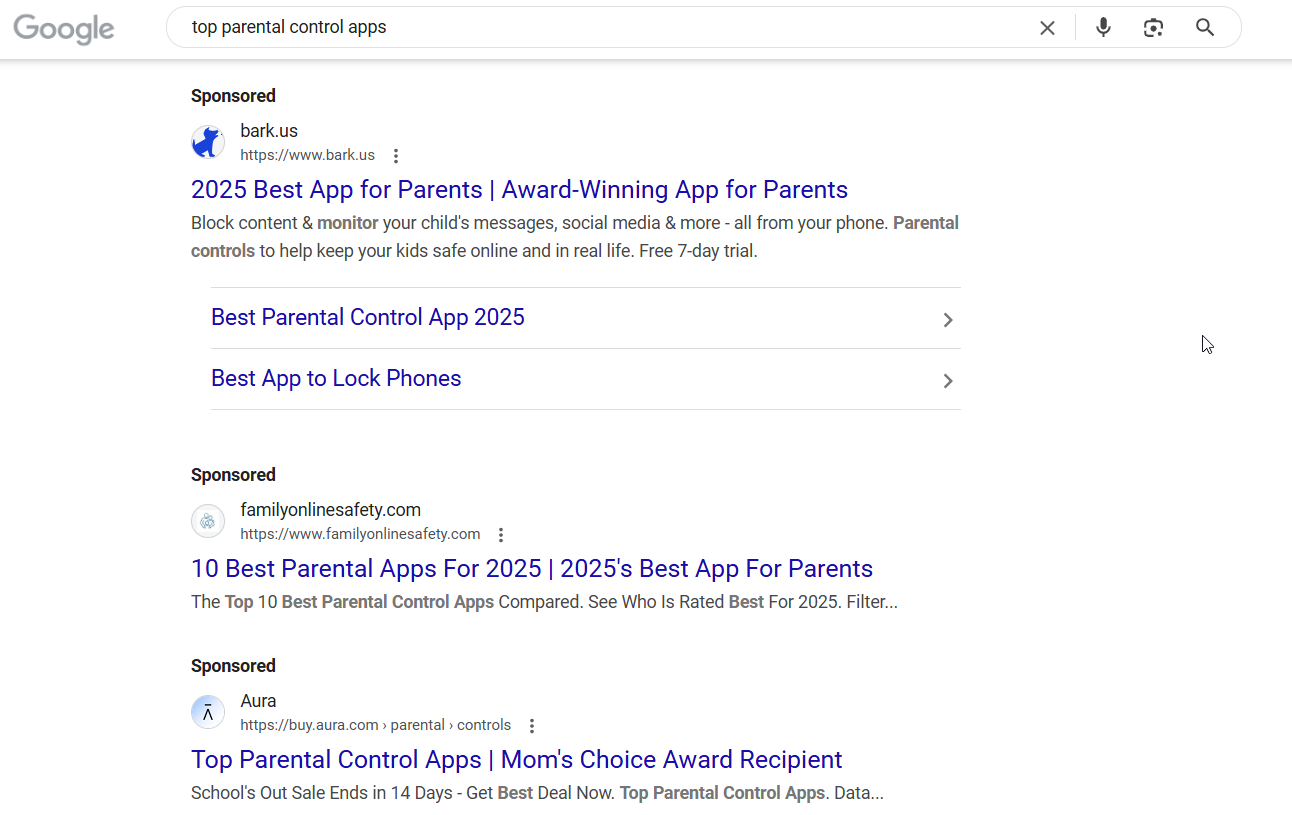Click chevron beside Best Parental Control App 2025
1292x815 pixels.
[948, 320]
